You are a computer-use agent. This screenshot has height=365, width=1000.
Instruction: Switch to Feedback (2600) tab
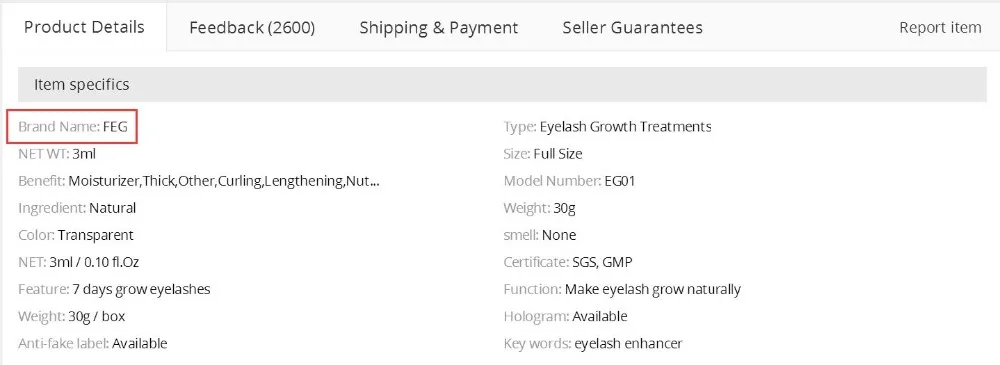point(252,28)
